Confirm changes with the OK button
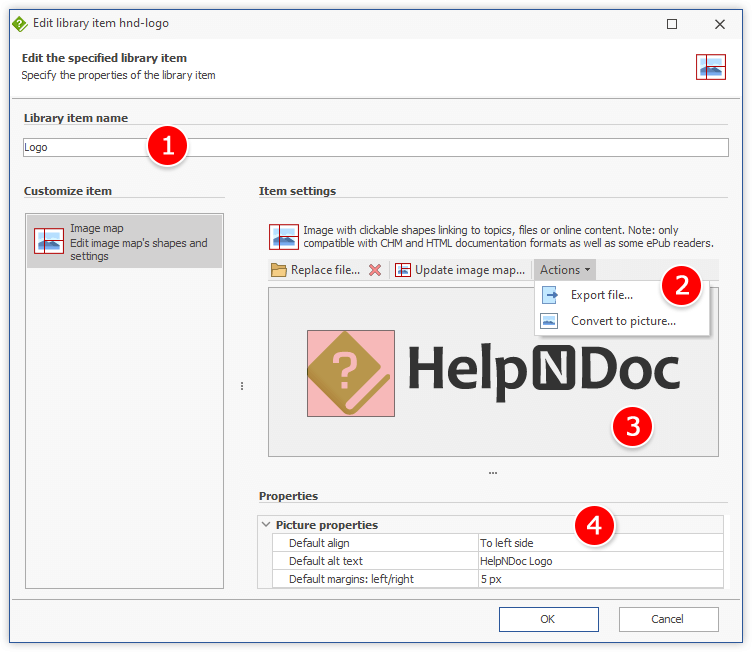 [x=548, y=619]
